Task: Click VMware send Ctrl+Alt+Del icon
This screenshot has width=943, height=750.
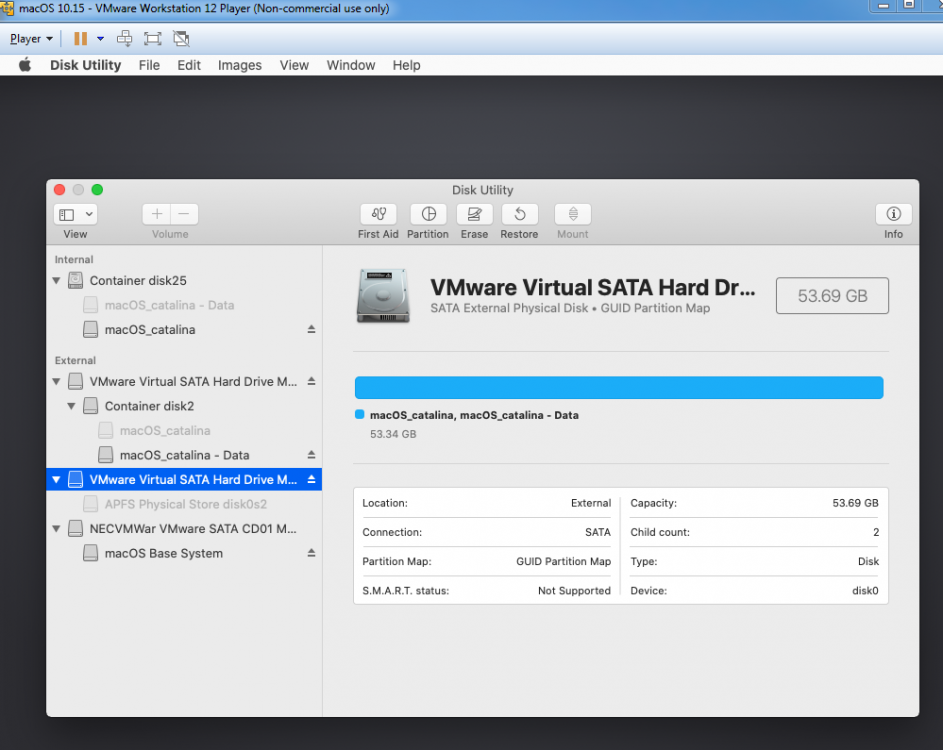Action: (x=124, y=38)
